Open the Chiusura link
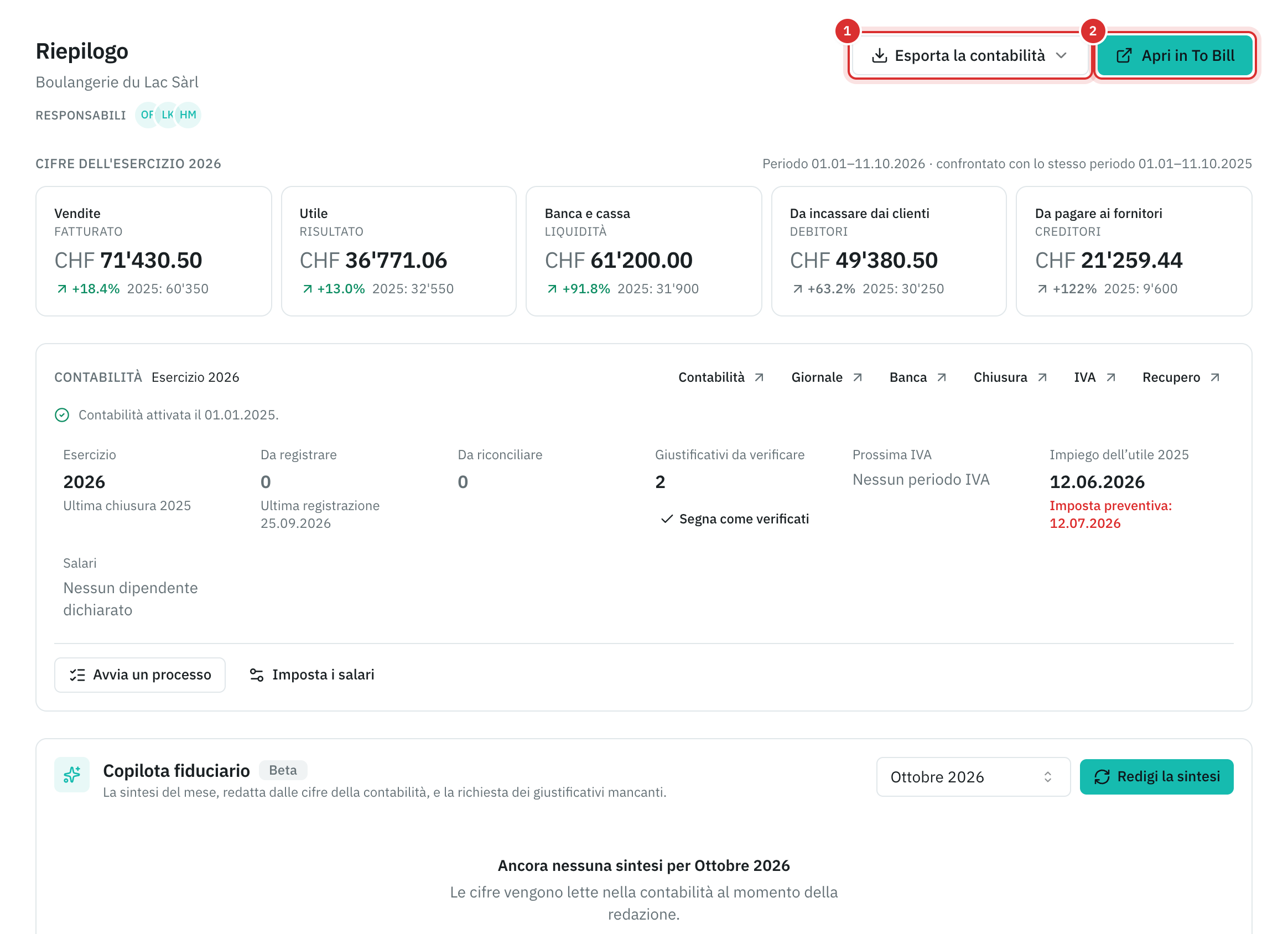Image resolution: width=1288 pixels, height=934 pixels. click(1010, 378)
